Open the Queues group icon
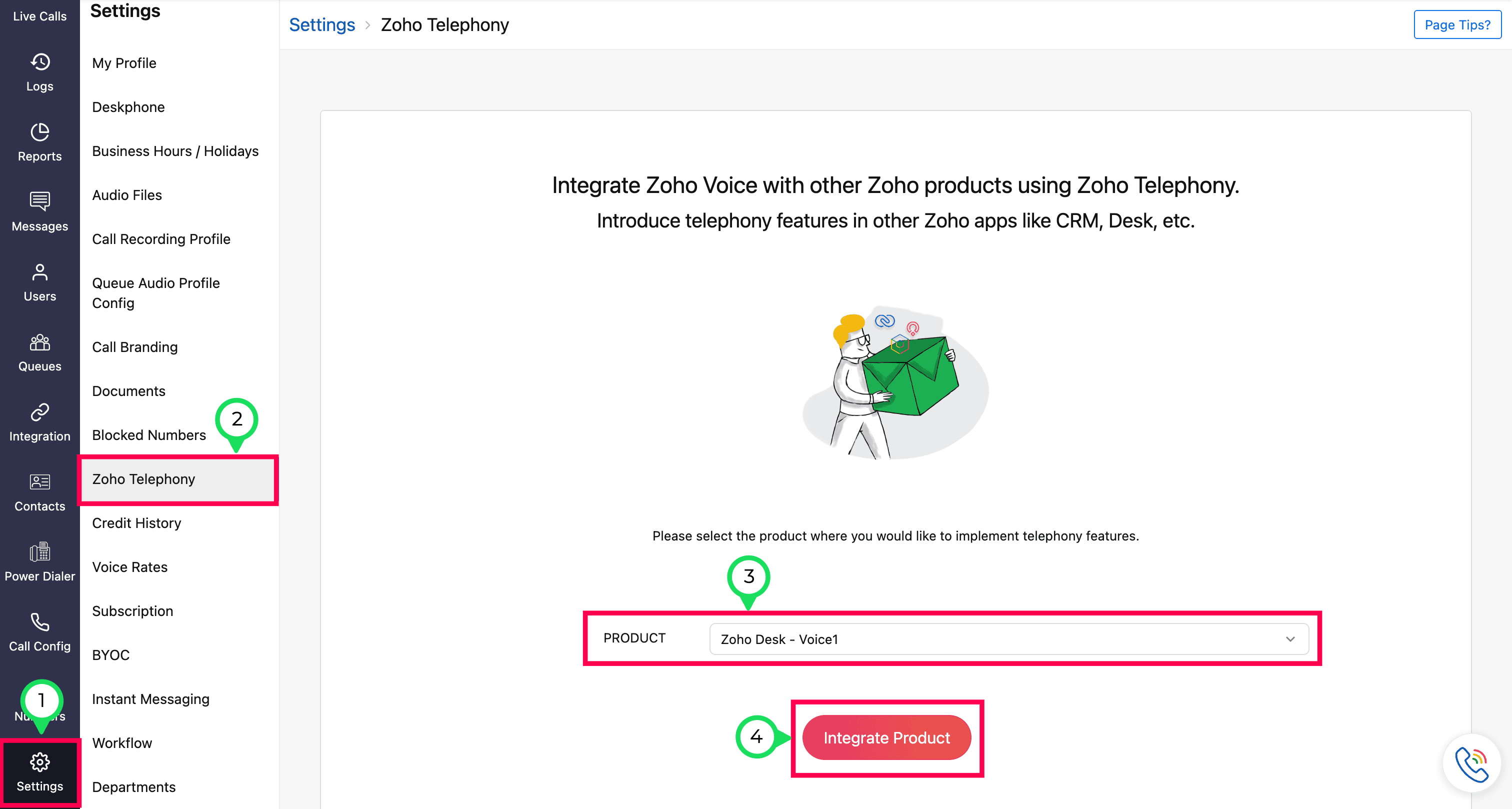 click(x=40, y=342)
